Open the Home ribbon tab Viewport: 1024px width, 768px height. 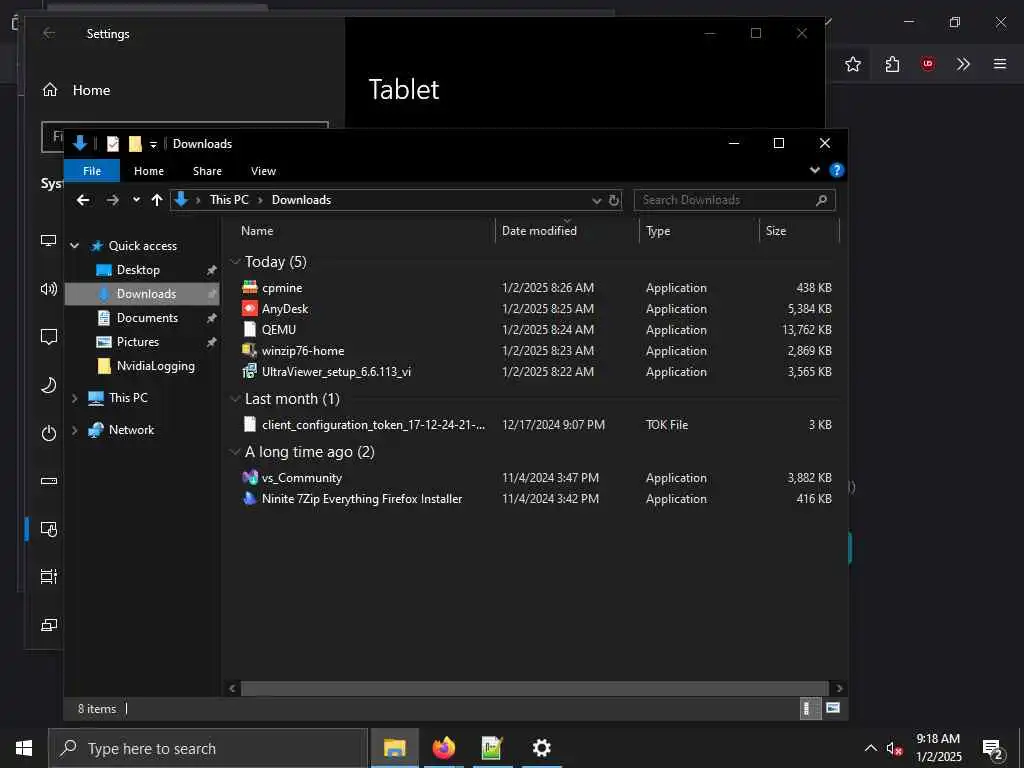(149, 171)
